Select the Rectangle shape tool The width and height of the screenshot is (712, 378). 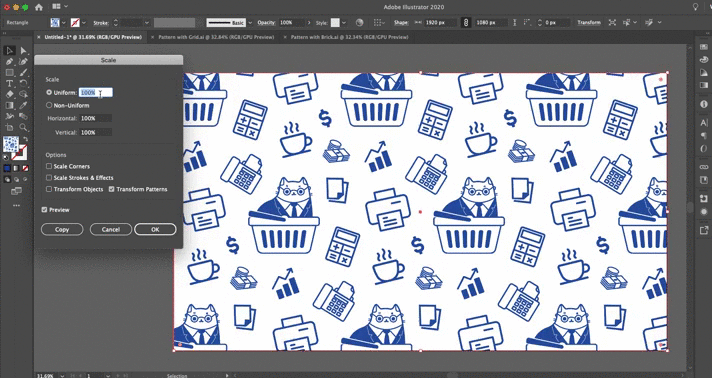(x=10, y=72)
